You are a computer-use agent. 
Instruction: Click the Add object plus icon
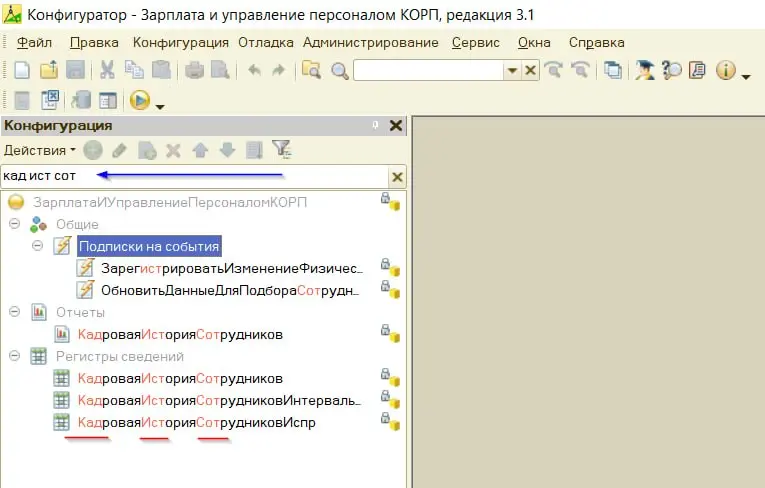[x=93, y=150]
